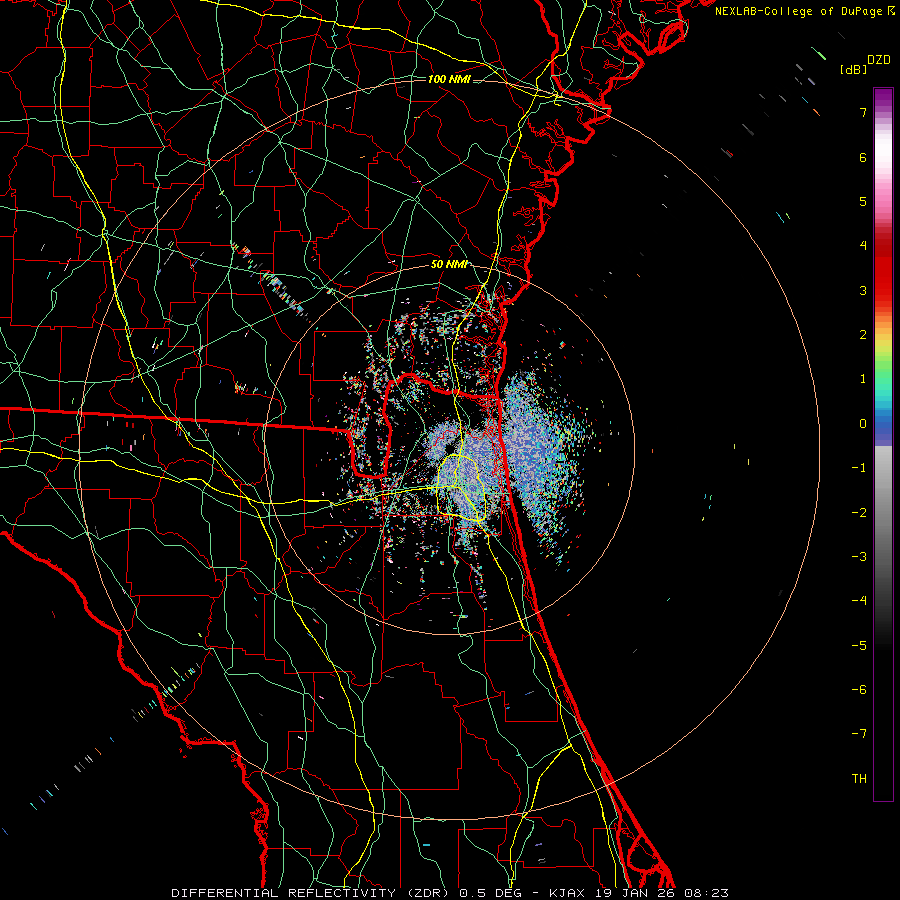
Task: Click the 0 value on color scale
Action: tap(863, 424)
